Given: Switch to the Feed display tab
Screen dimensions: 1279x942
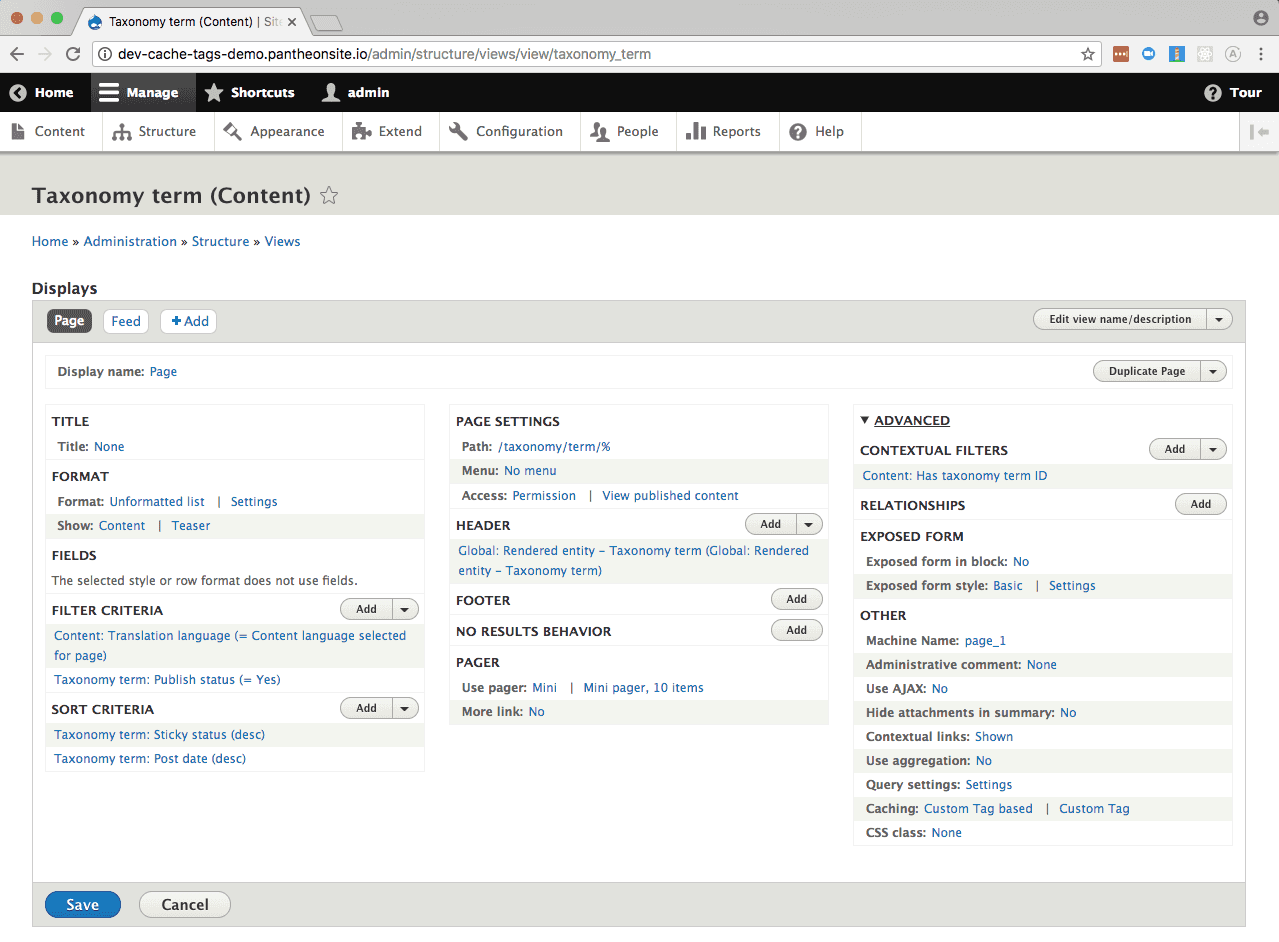Looking at the screenshot, I should [125, 321].
